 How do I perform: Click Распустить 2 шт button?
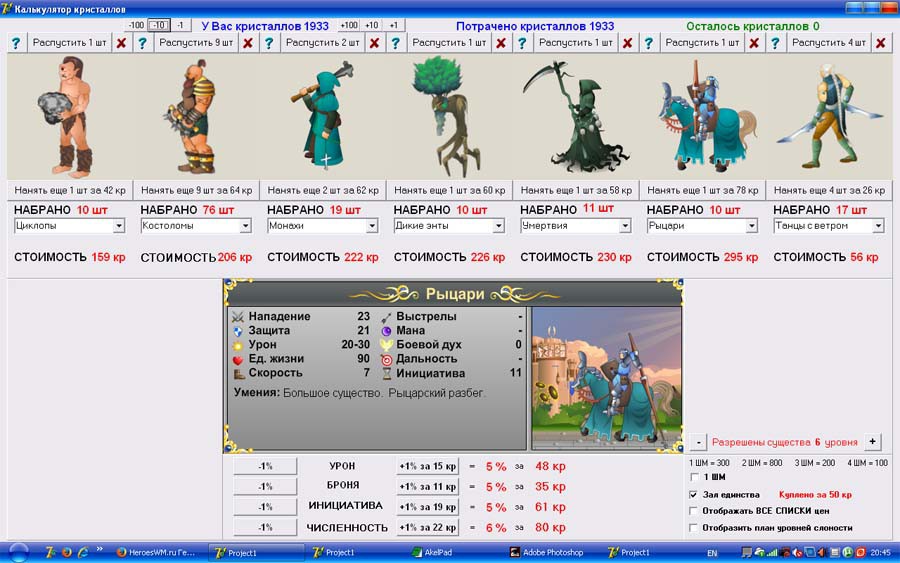pyautogui.click(x=323, y=43)
